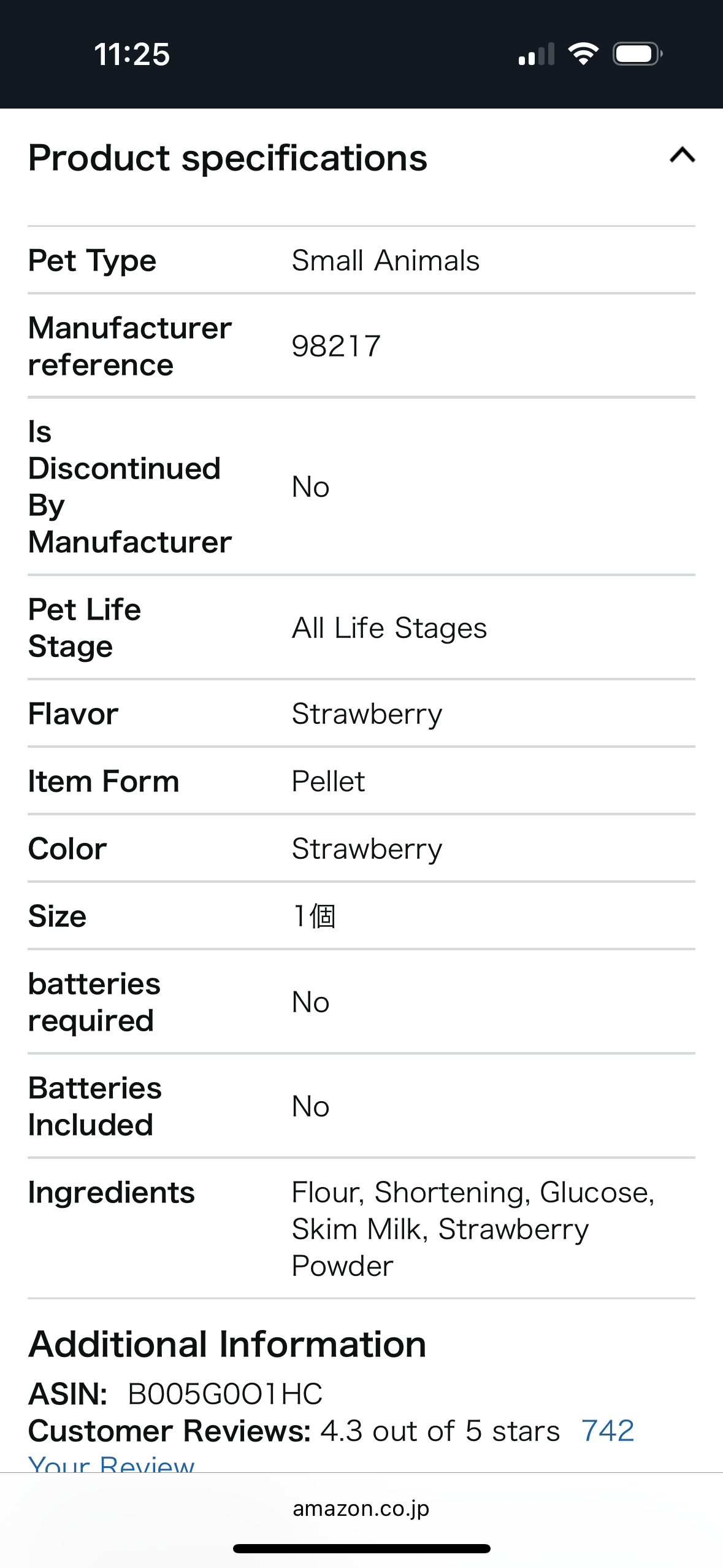Tap the All Life Stages value
The height and width of the screenshot is (1568, 723).
click(389, 629)
